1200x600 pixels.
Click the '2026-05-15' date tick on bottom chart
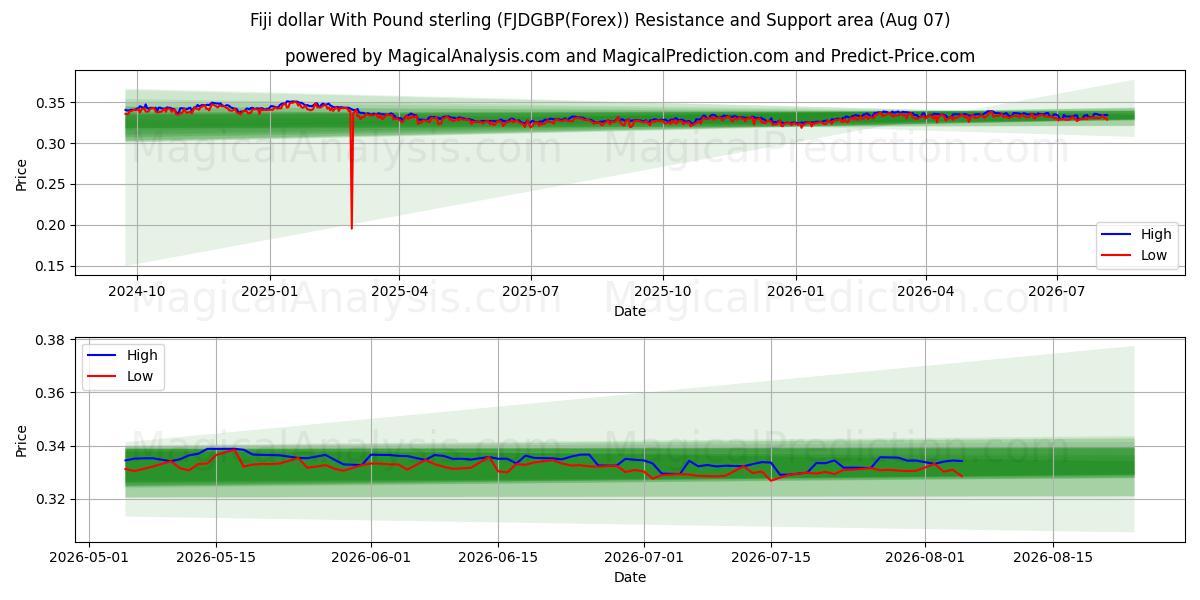tap(217, 557)
